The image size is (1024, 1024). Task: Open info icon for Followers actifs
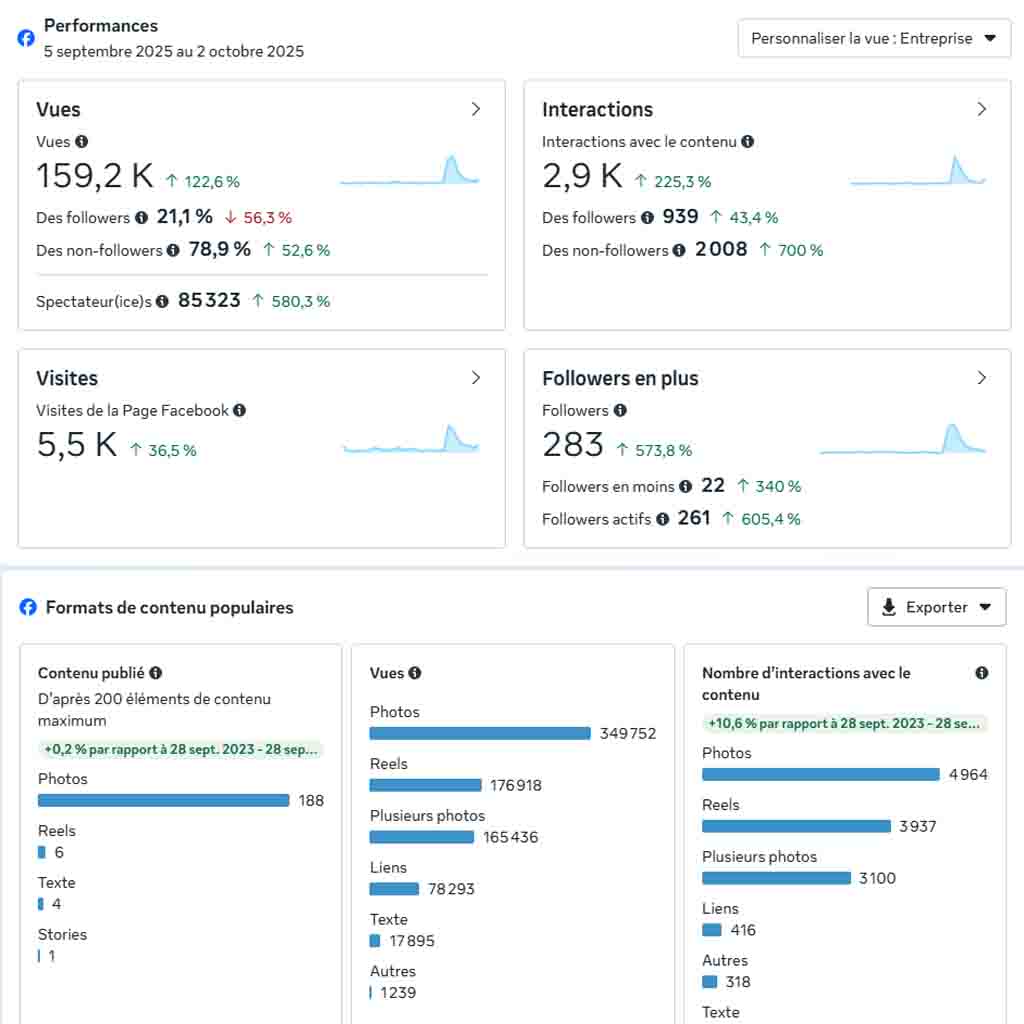663,519
